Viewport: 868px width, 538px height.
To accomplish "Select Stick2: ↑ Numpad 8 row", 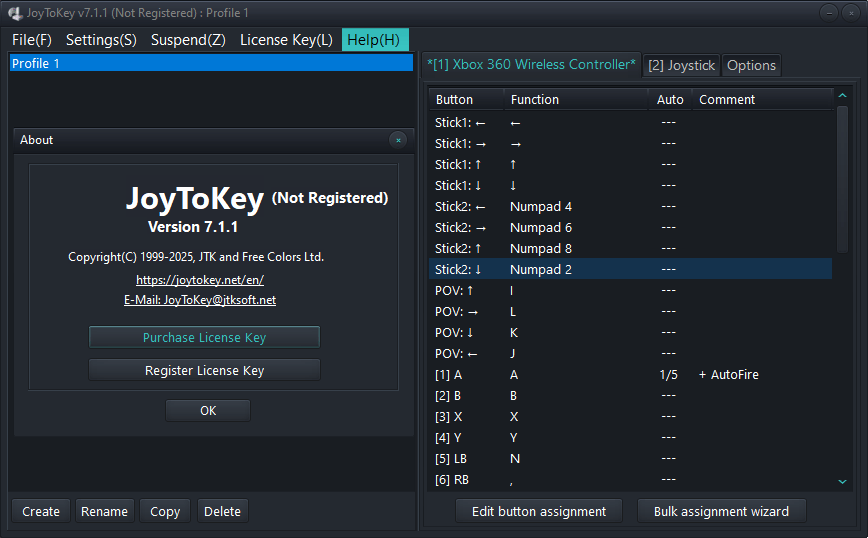I will [x=631, y=249].
